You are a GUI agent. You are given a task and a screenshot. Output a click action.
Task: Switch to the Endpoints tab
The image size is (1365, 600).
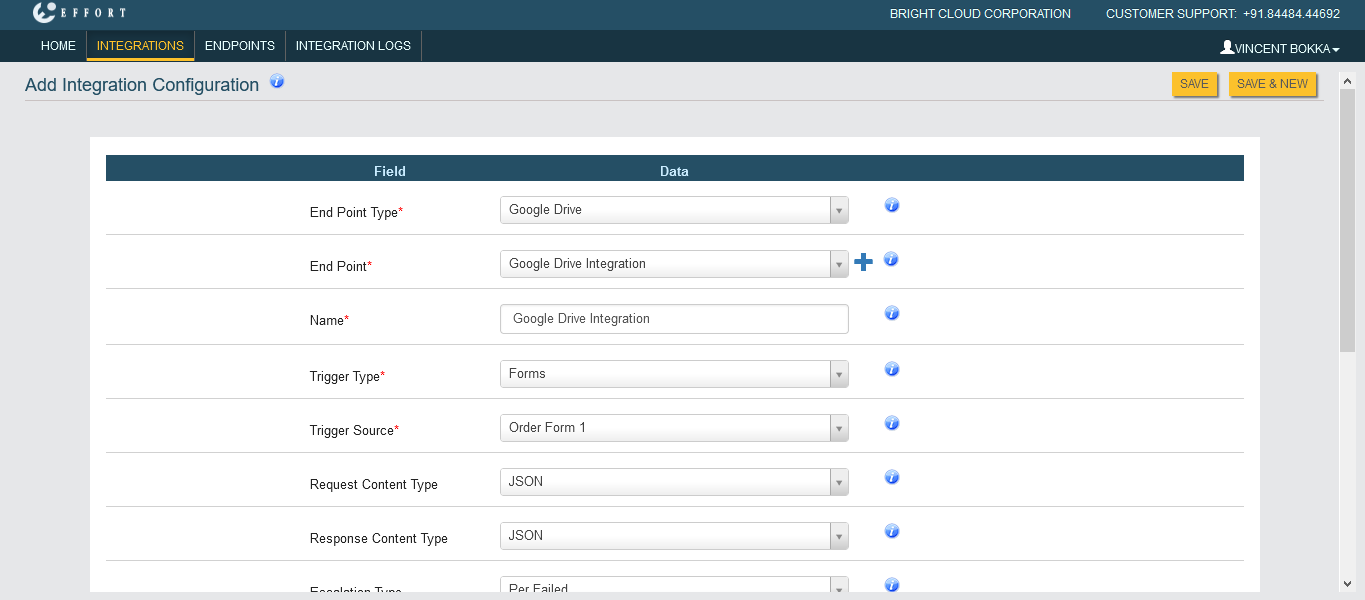click(240, 46)
